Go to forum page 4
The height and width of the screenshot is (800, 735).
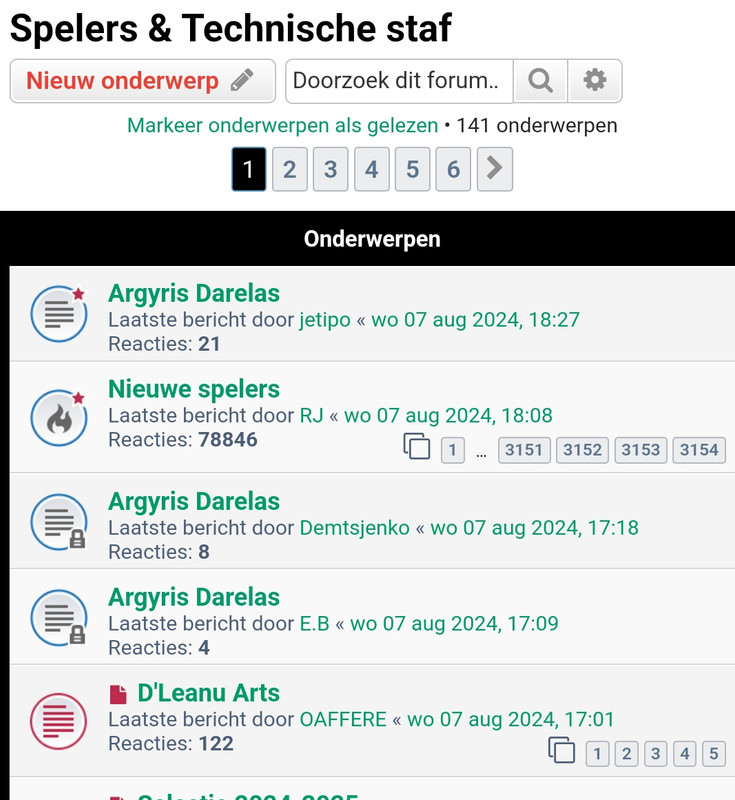372,169
